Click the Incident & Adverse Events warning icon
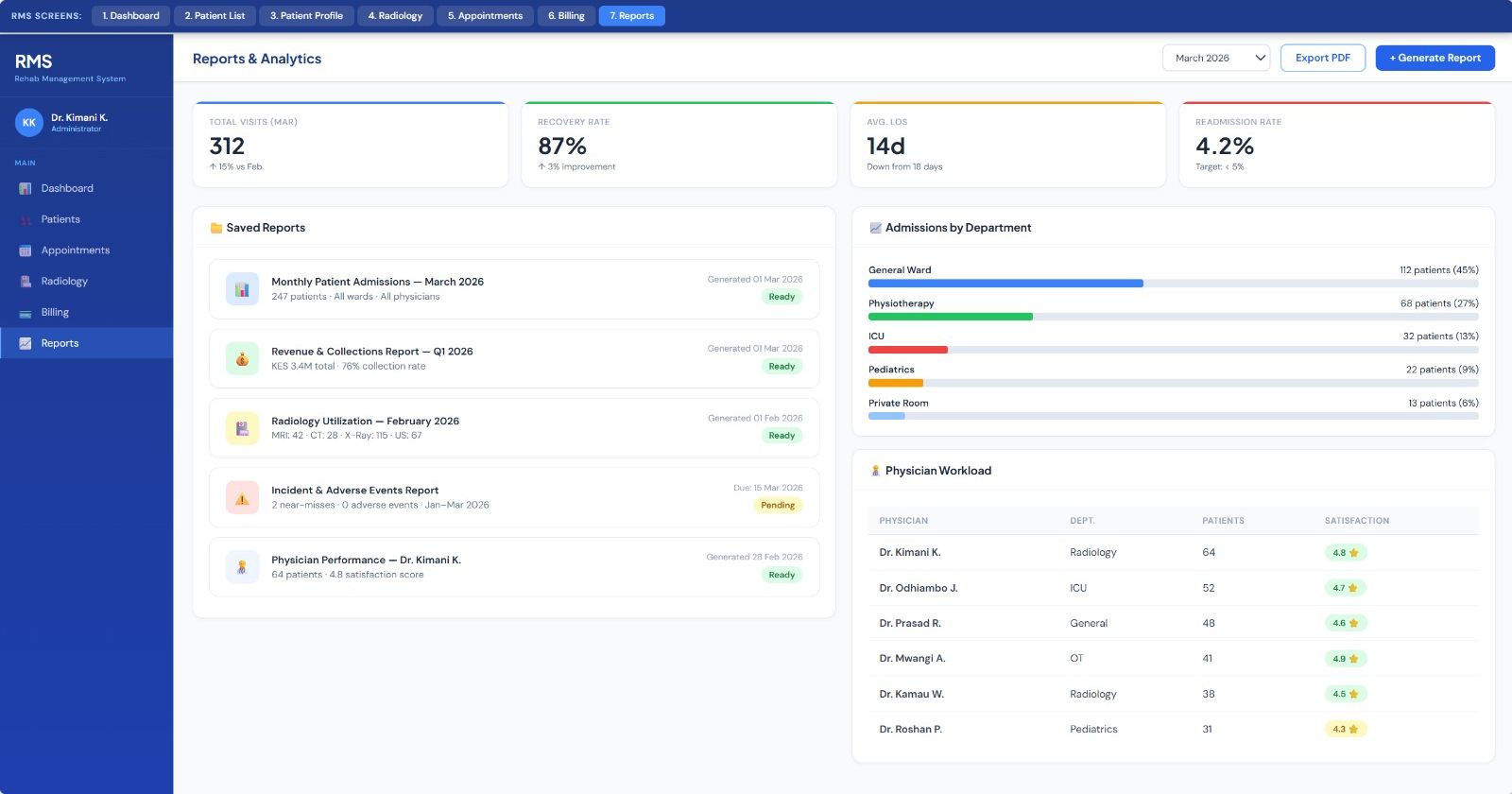 [242, 498]
